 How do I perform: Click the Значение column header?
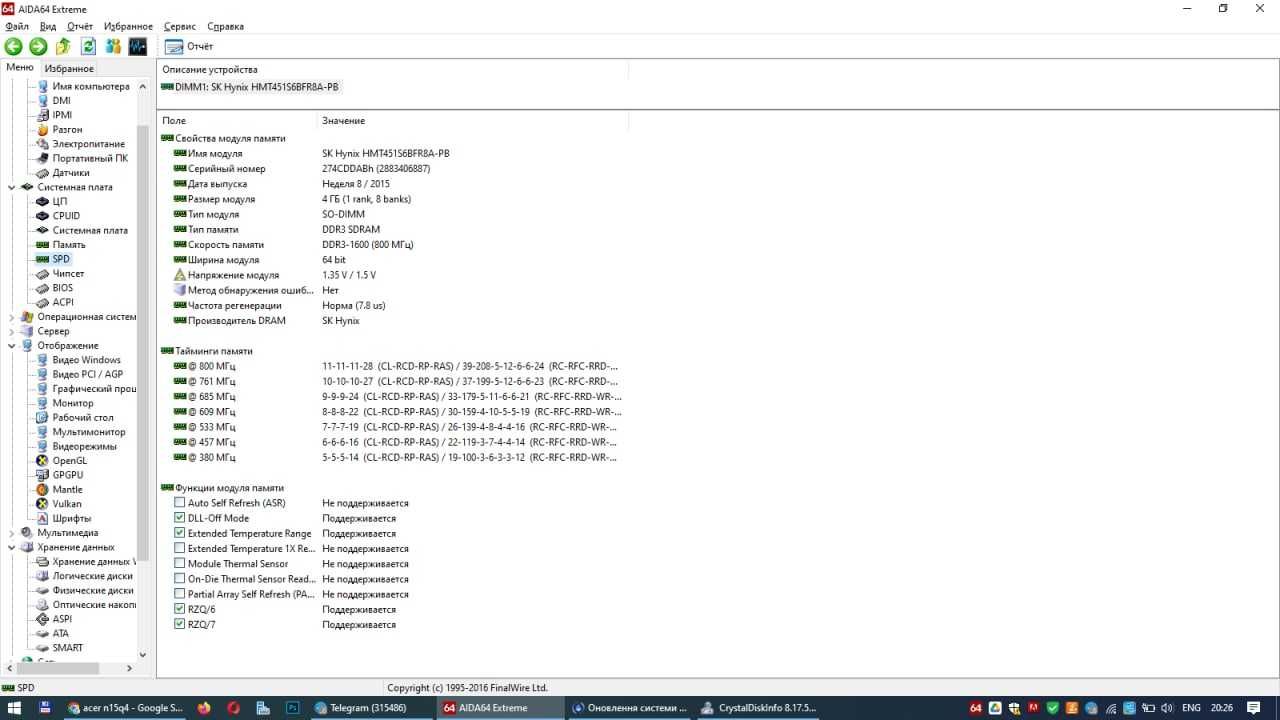(473, 120)
